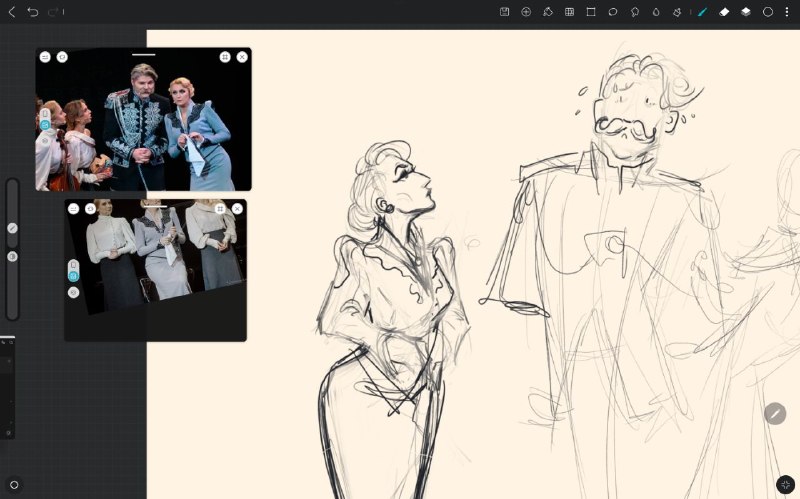Open the circular plus import icon
The height and width of the screenshot is (499, 800).
(x=526, y=12)
